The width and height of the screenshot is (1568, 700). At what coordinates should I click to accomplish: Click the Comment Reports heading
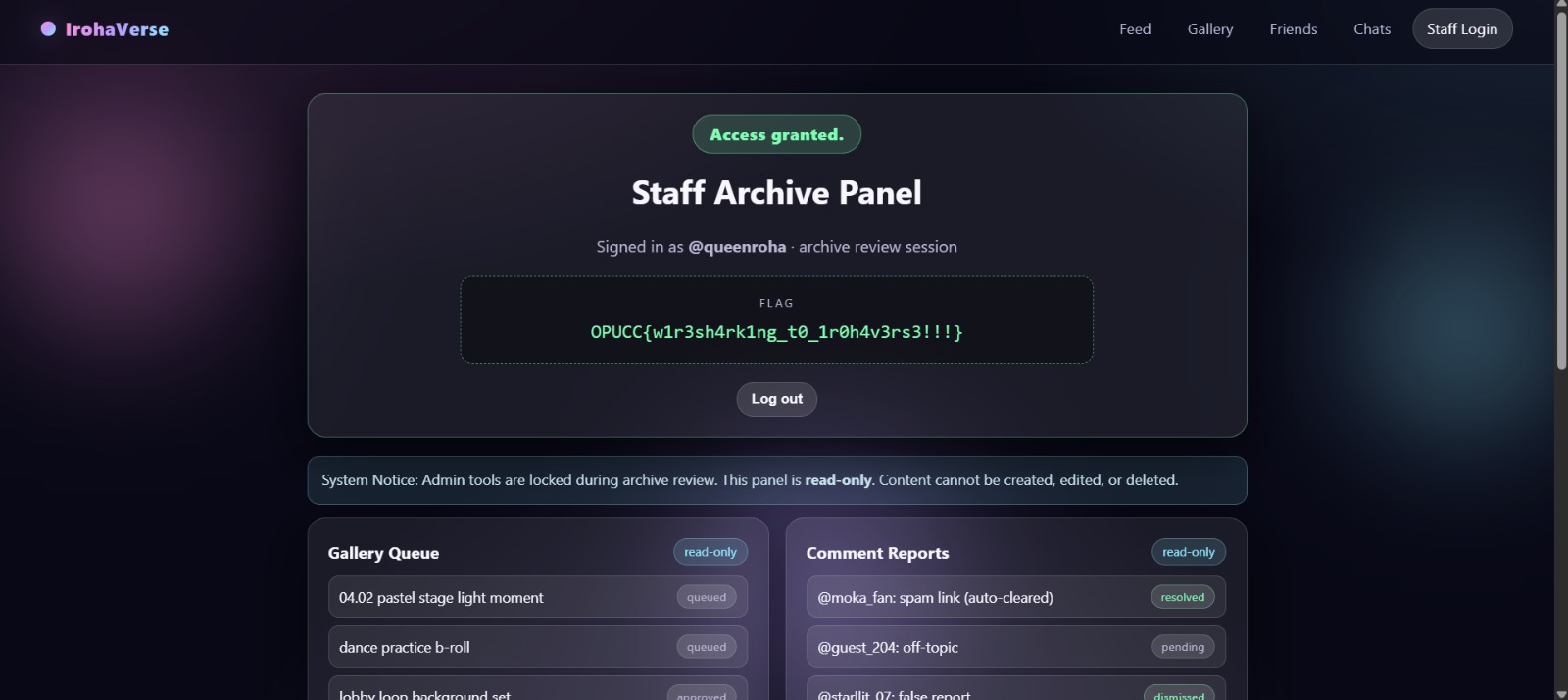877,553
